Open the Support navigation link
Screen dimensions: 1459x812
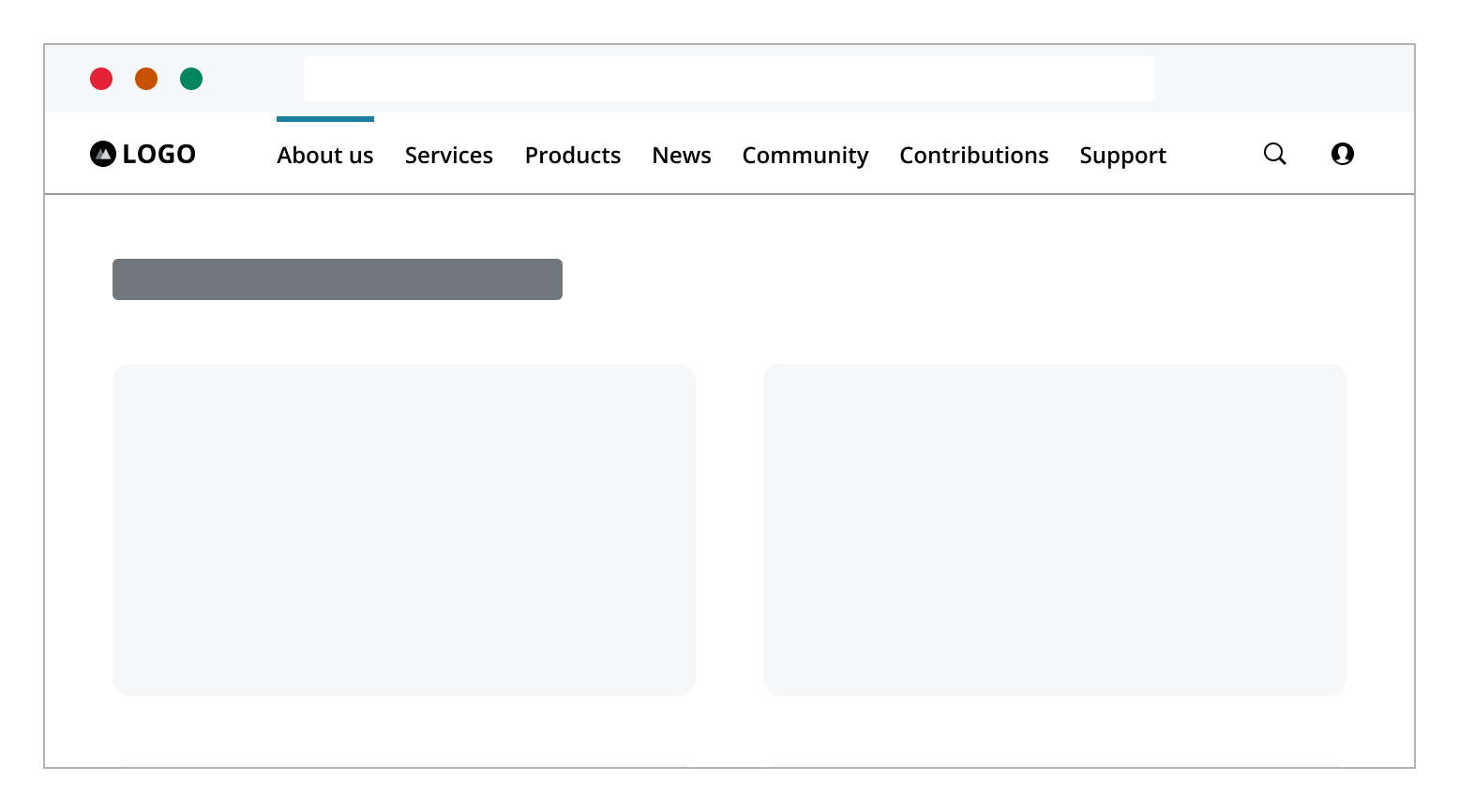1122,156
